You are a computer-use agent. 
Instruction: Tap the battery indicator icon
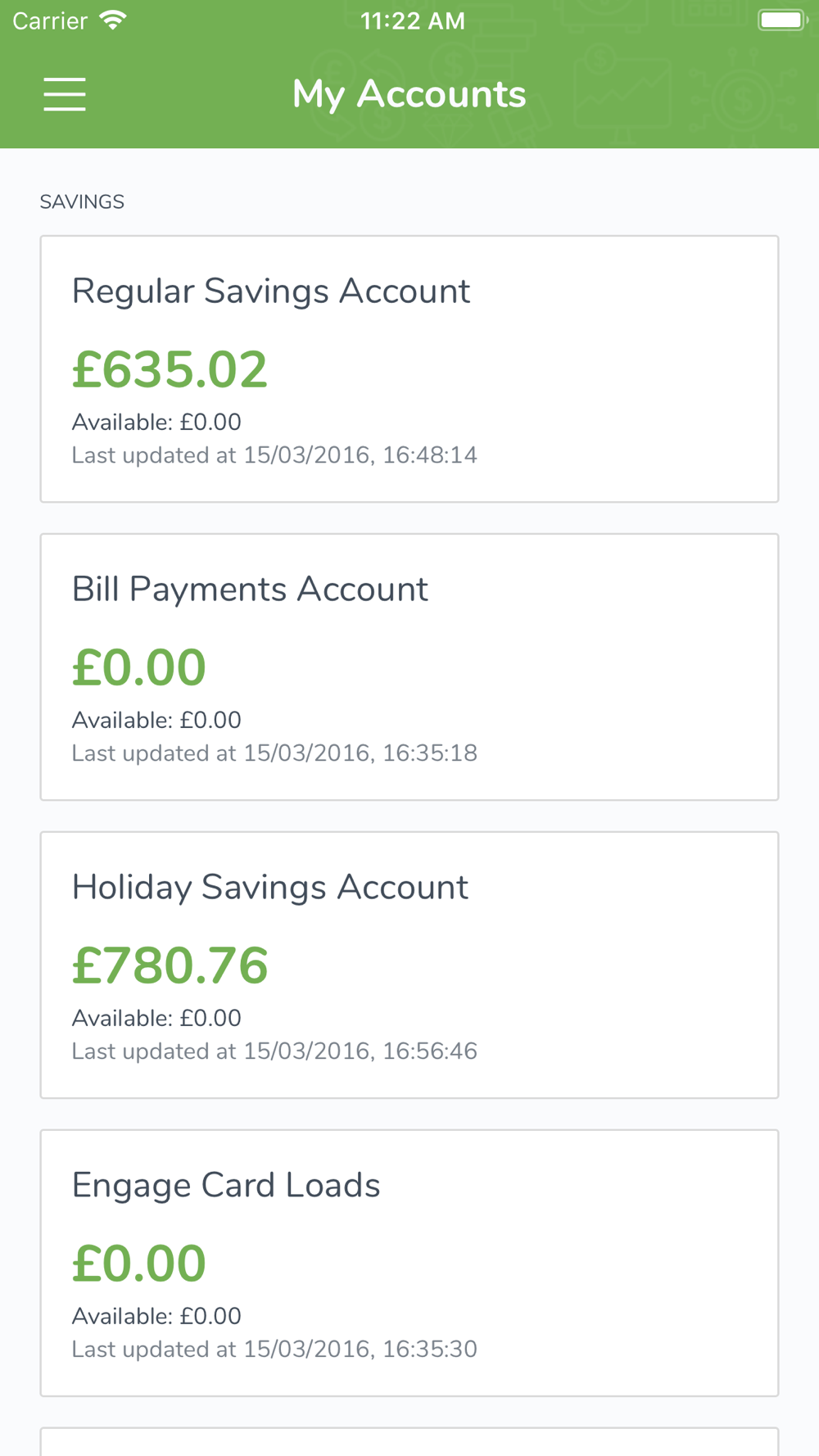(782, 20)
